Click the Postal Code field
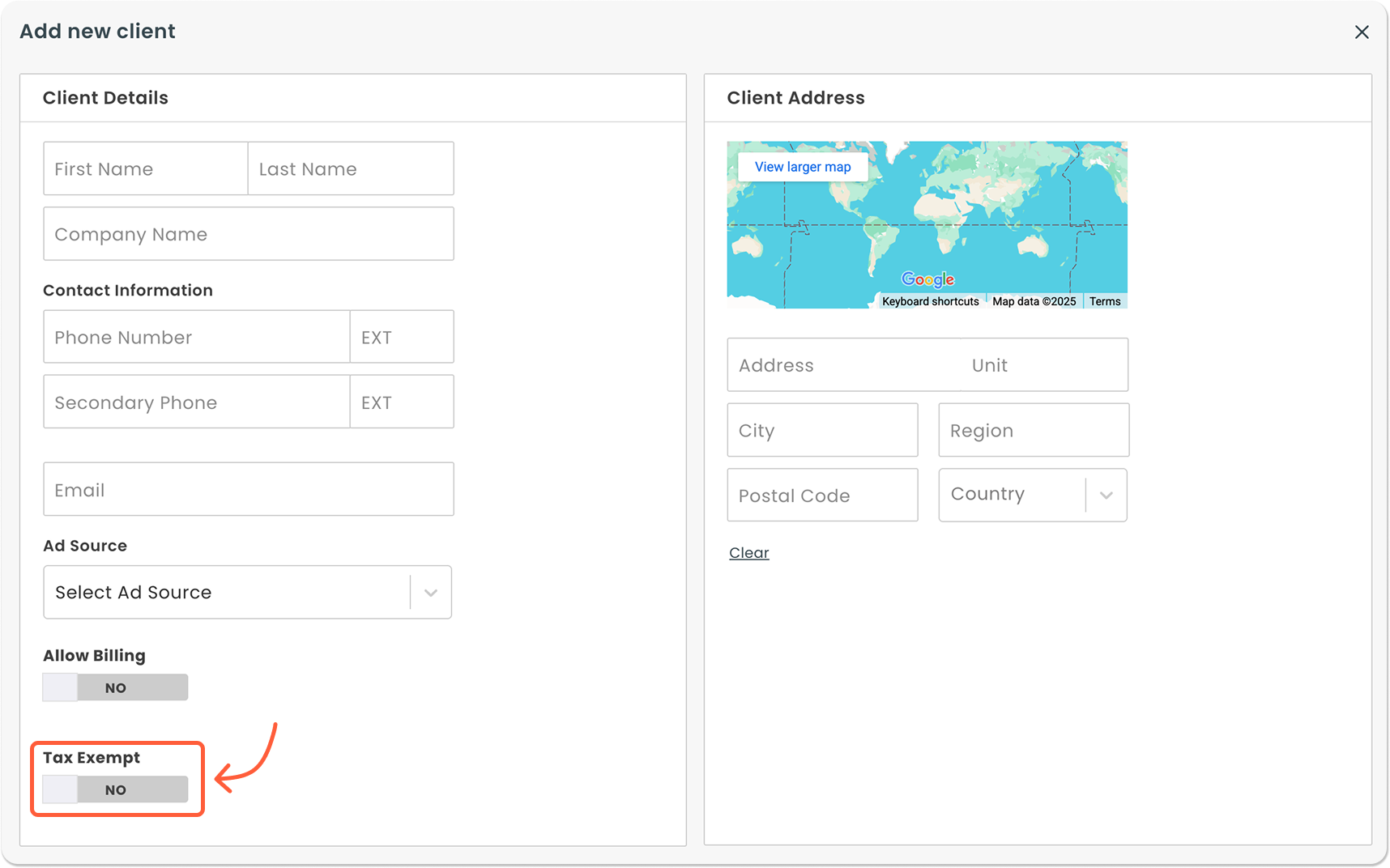Image resolution: width=1390 pixels, height=868 pixels. coord(823,495)
